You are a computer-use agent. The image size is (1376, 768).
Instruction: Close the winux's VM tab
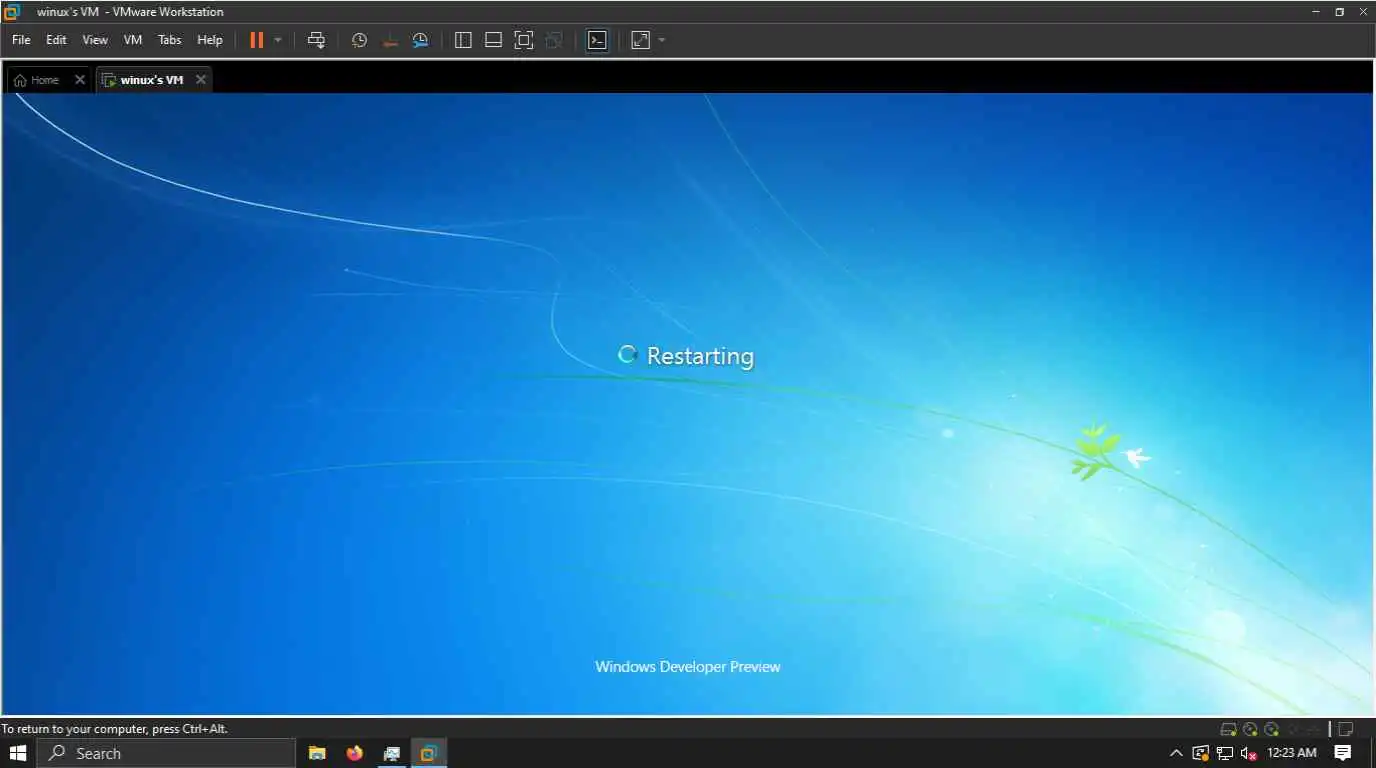tap(201, 80)
